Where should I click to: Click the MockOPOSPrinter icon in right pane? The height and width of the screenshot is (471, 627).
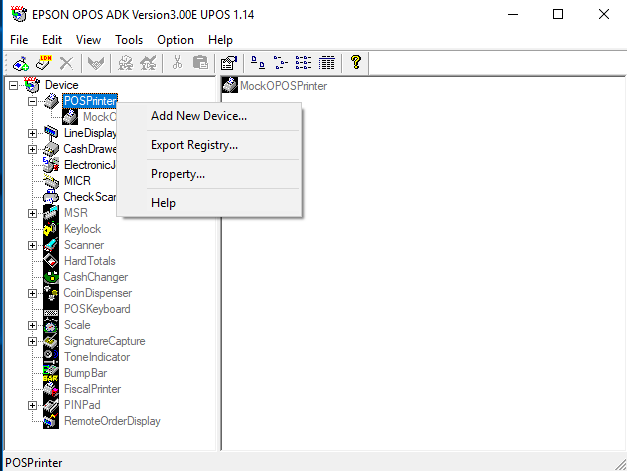click(x=230, y=85)
